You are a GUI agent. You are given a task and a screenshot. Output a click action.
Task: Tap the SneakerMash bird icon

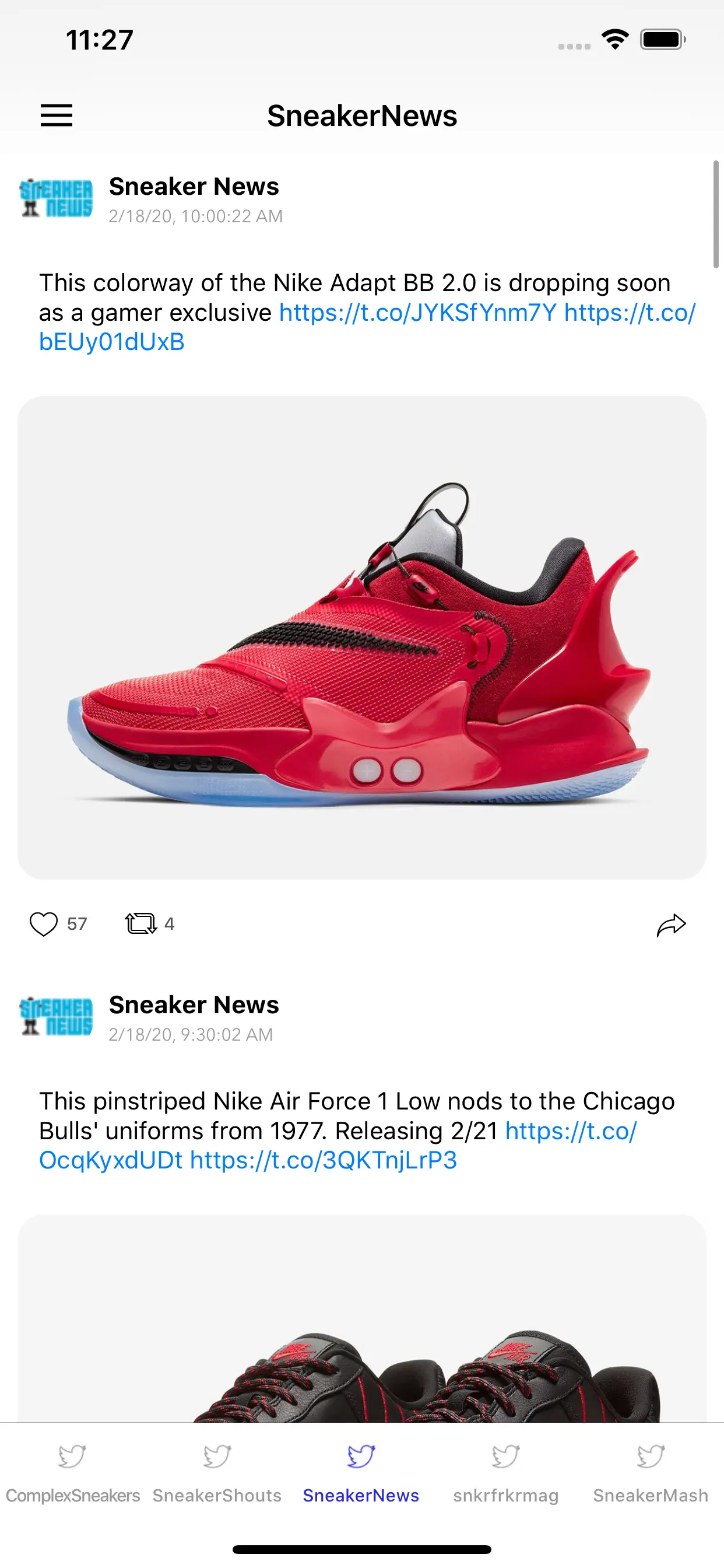[651, 1457]
